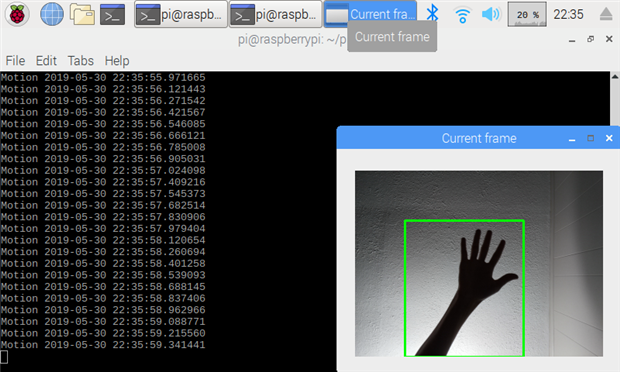Click the line 'Motion 2019-05-30 22:35:59.088771'
Viewport: 620px width, 372px height.
coord(103,321)
